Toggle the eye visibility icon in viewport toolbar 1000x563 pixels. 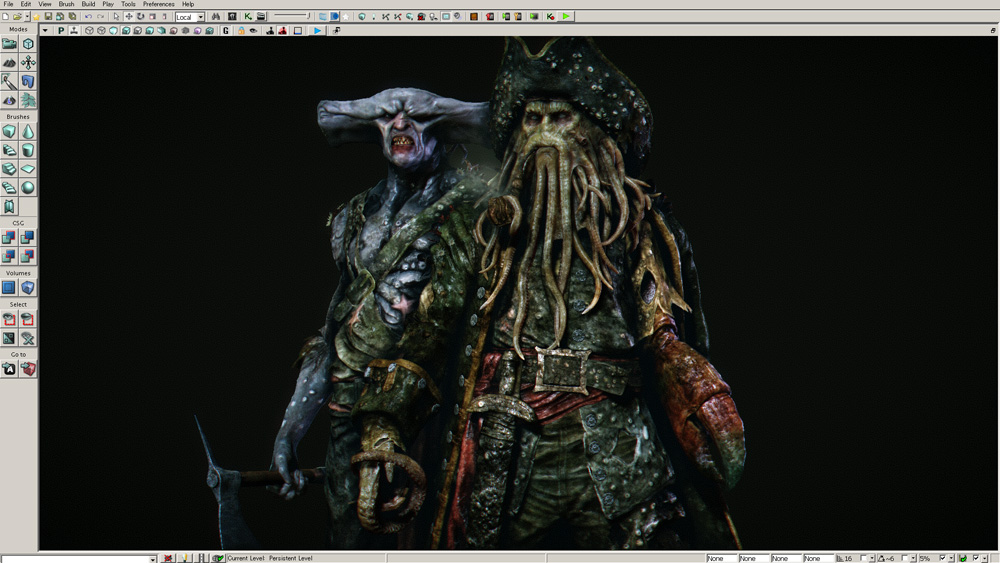254,31
